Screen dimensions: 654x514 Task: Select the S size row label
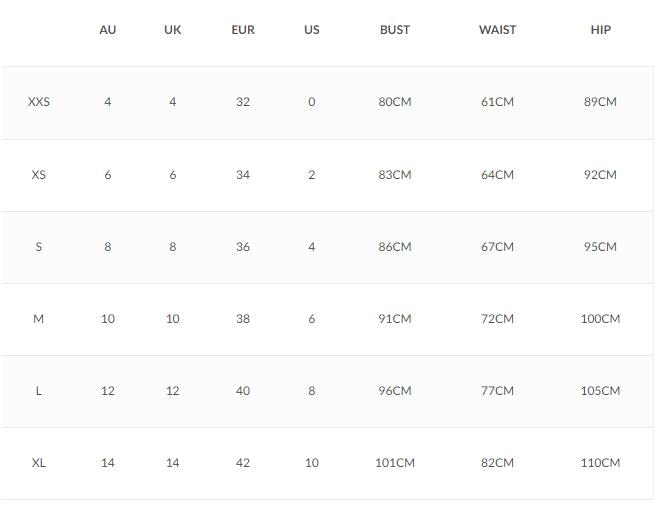(x=39, y=247)
